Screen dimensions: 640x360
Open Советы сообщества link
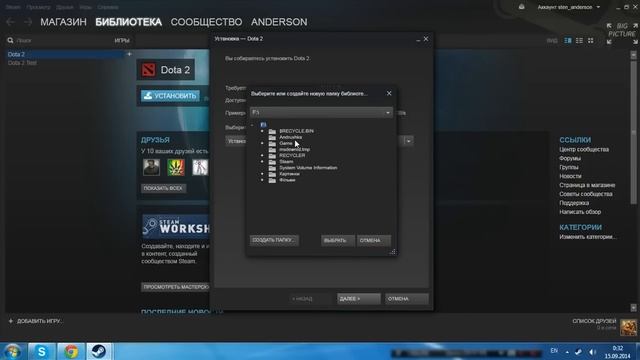coord(586,194)
